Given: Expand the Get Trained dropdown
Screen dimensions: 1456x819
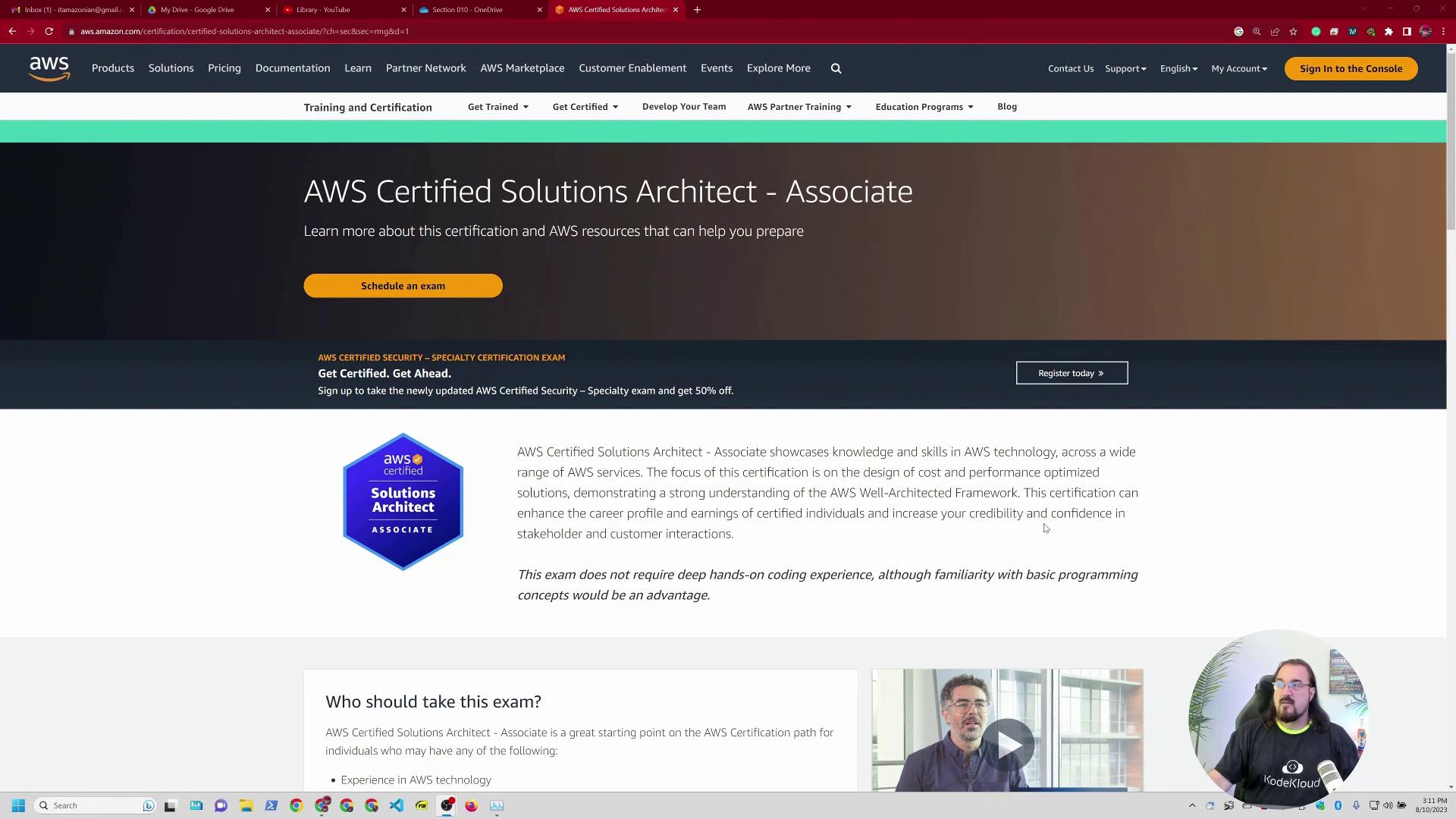Looking at the screenshot, I should coord(497,107).
